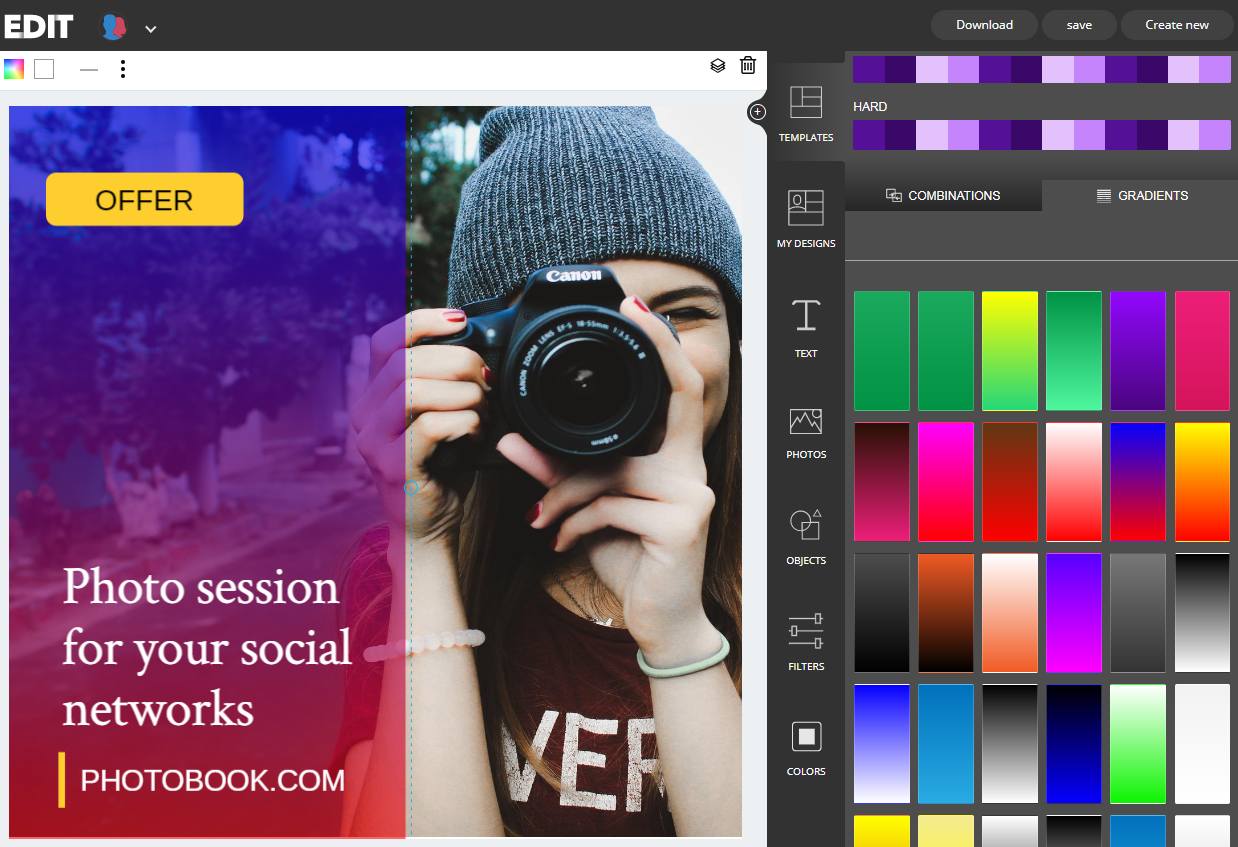Open My Designs in the sidebar
The height and width of the screenshot is (847, 1238).
tap(805, 208)
